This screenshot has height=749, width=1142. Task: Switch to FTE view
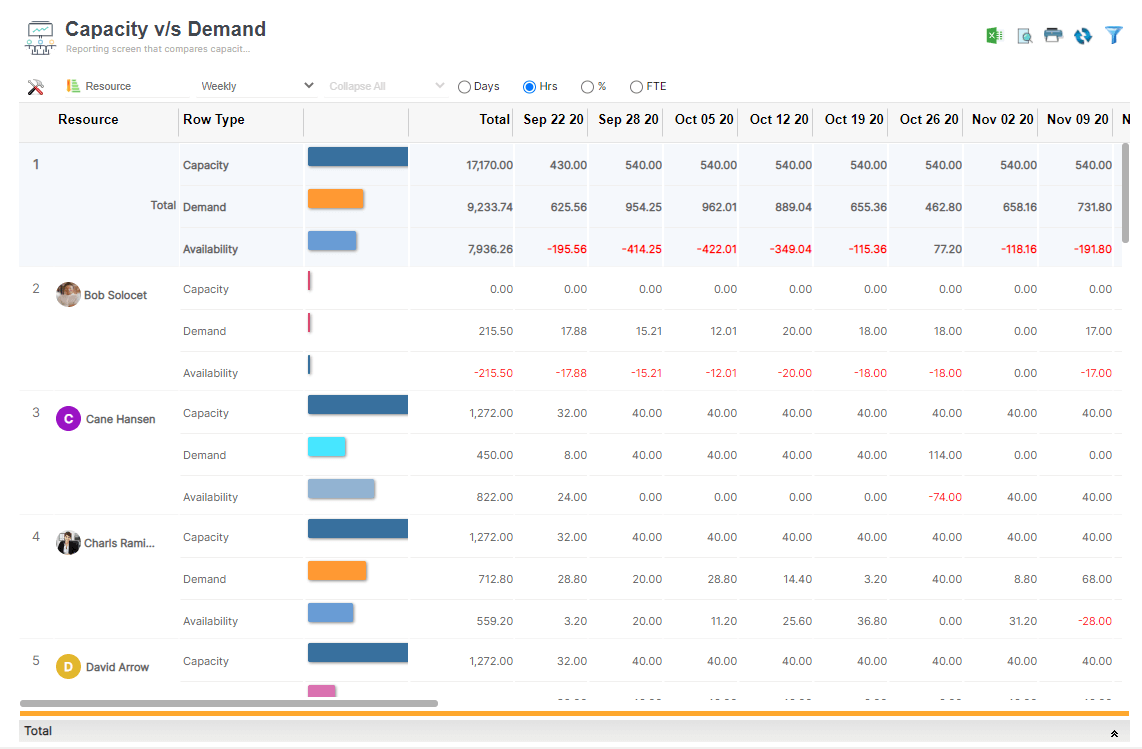tap(635, 86)
